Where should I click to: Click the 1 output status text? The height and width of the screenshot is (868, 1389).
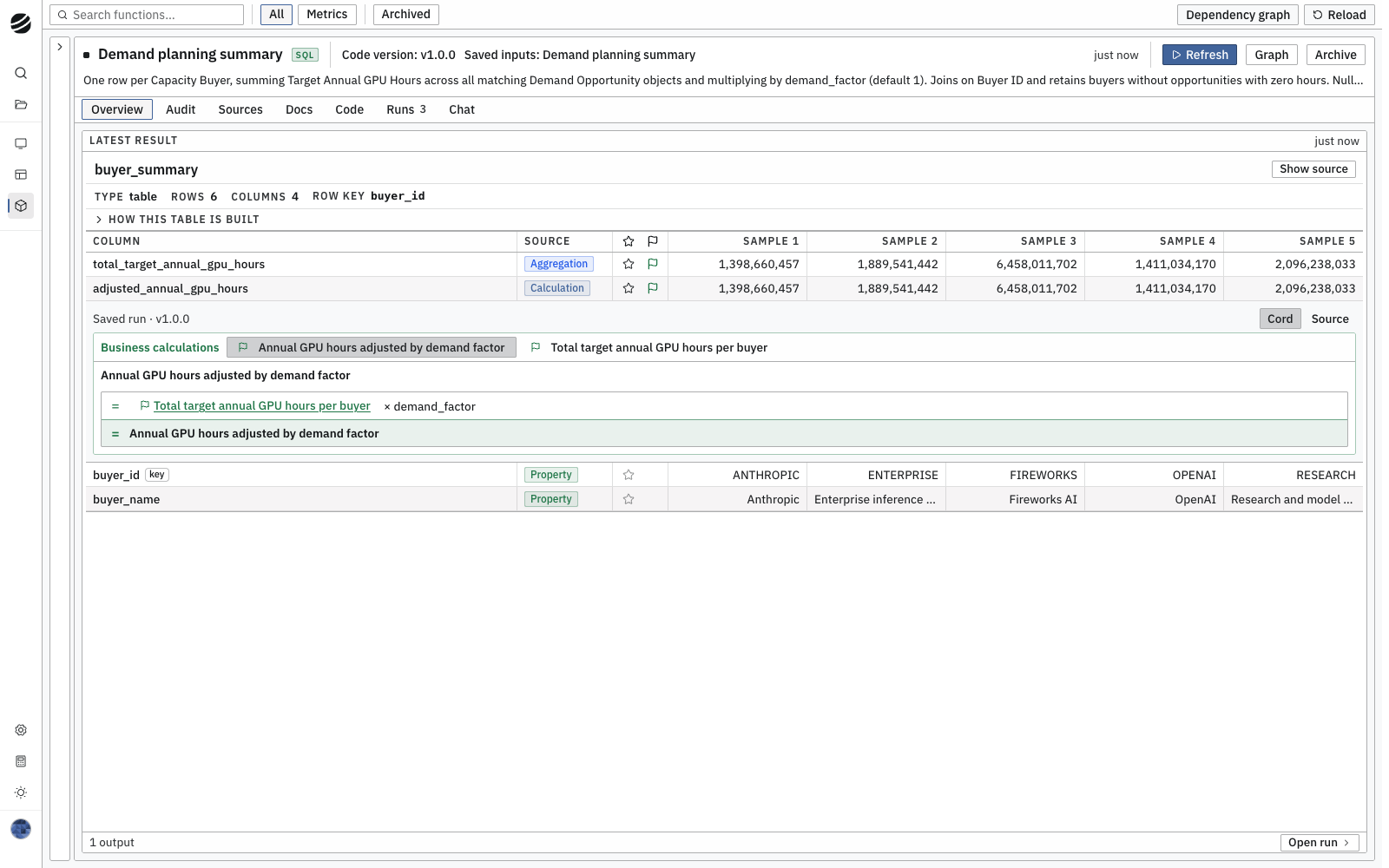click(x=112, y=843)
